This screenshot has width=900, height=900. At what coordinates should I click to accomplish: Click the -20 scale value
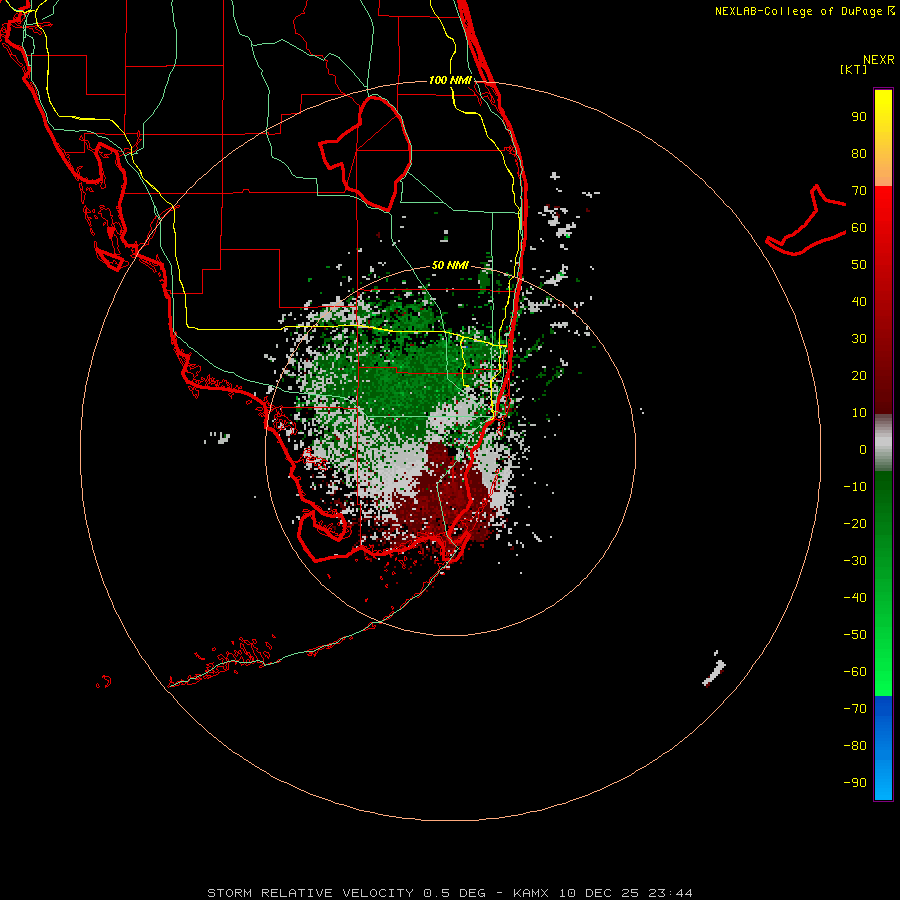855,523
